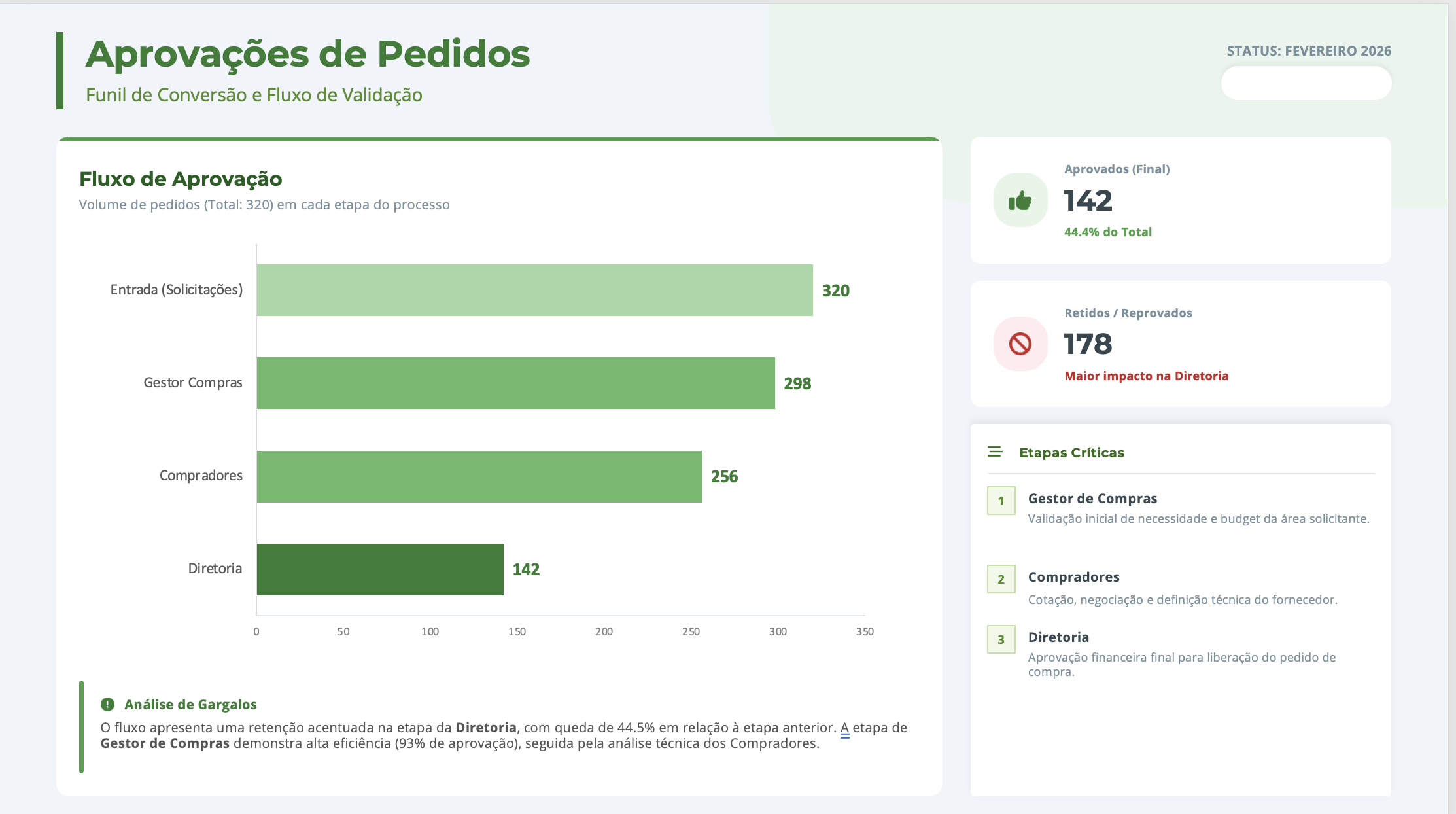Image resolution: width=1456 pixels, height=814 pixels.
Task: Click the Diretoria axis label in chart
Action: (x=215, y=569)
